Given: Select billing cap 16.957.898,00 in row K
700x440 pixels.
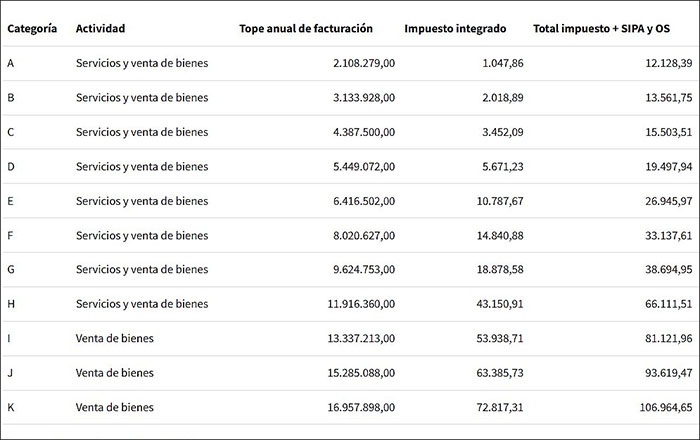Looking at the screenshot, I should (x=361, y=407).
